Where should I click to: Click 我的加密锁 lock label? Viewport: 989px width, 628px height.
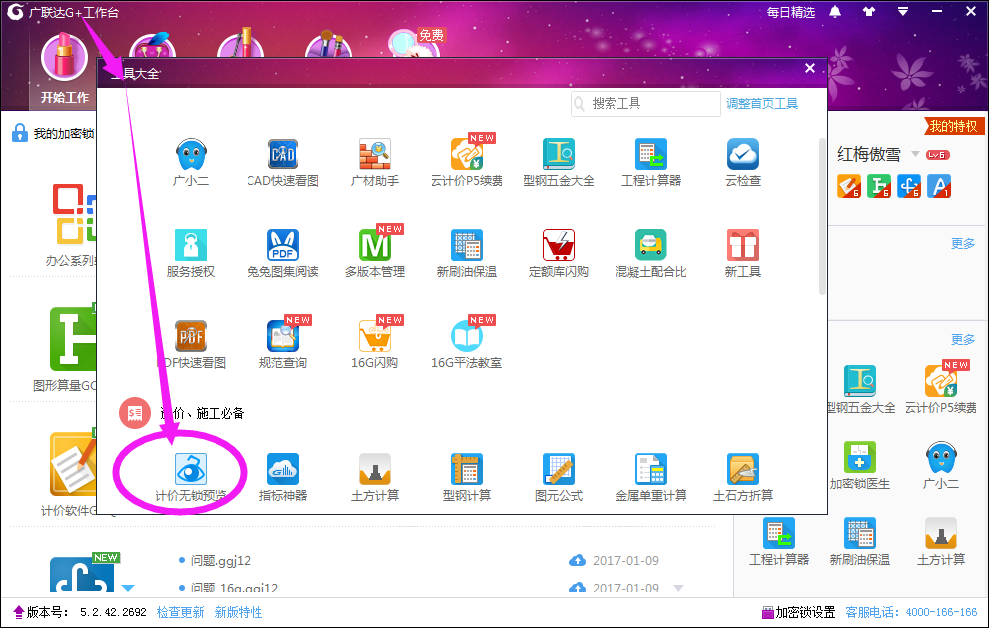pyautogui.click(x=54, y=133)
